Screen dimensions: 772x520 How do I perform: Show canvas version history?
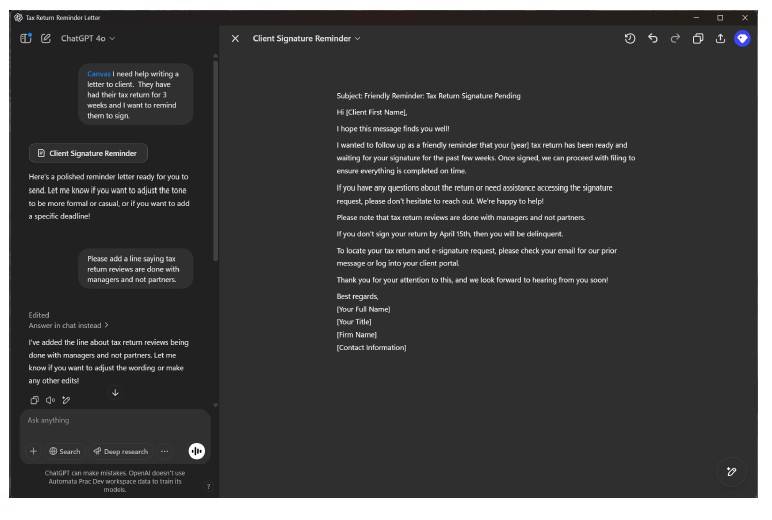[630, 38]
